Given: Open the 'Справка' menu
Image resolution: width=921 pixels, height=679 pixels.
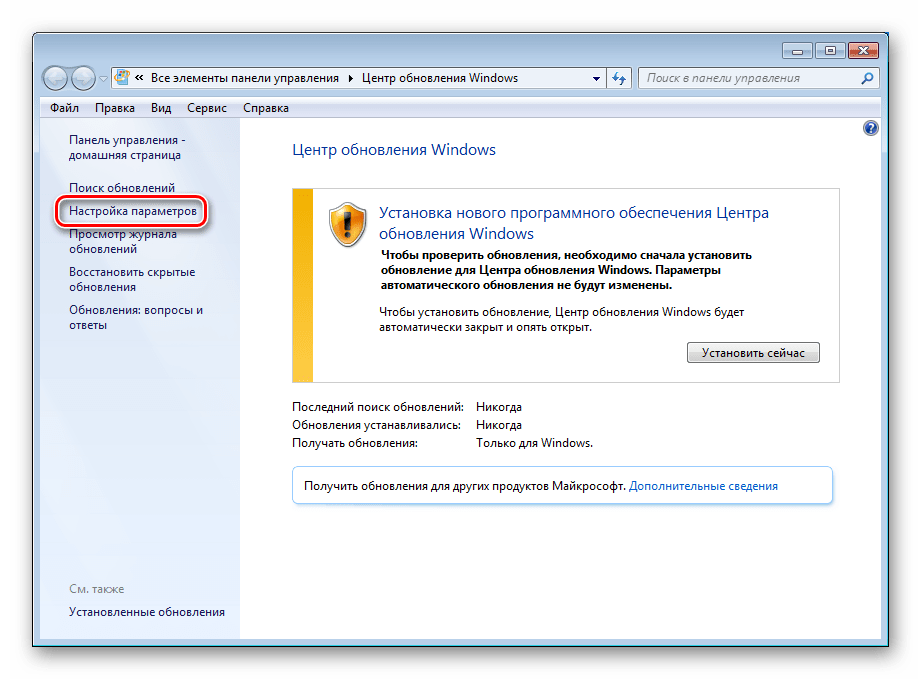Looking at the screenshot, I should coord(265,108).
